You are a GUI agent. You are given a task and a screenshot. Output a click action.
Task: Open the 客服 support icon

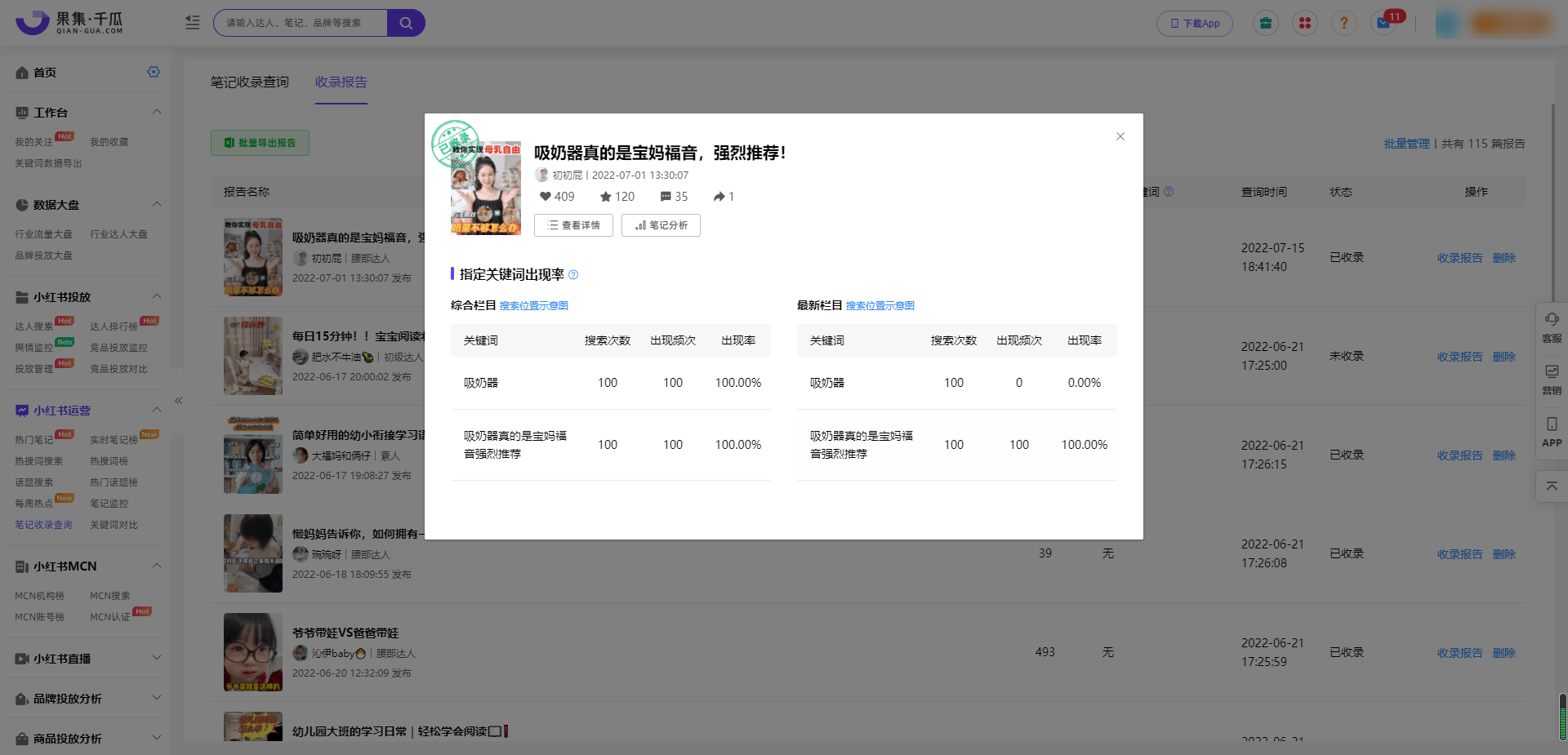tap(1552, 327)
